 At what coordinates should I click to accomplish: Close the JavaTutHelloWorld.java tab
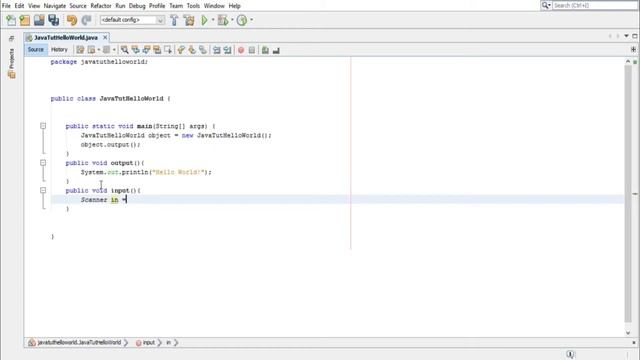pyautogui.click(x=105, y=38)
